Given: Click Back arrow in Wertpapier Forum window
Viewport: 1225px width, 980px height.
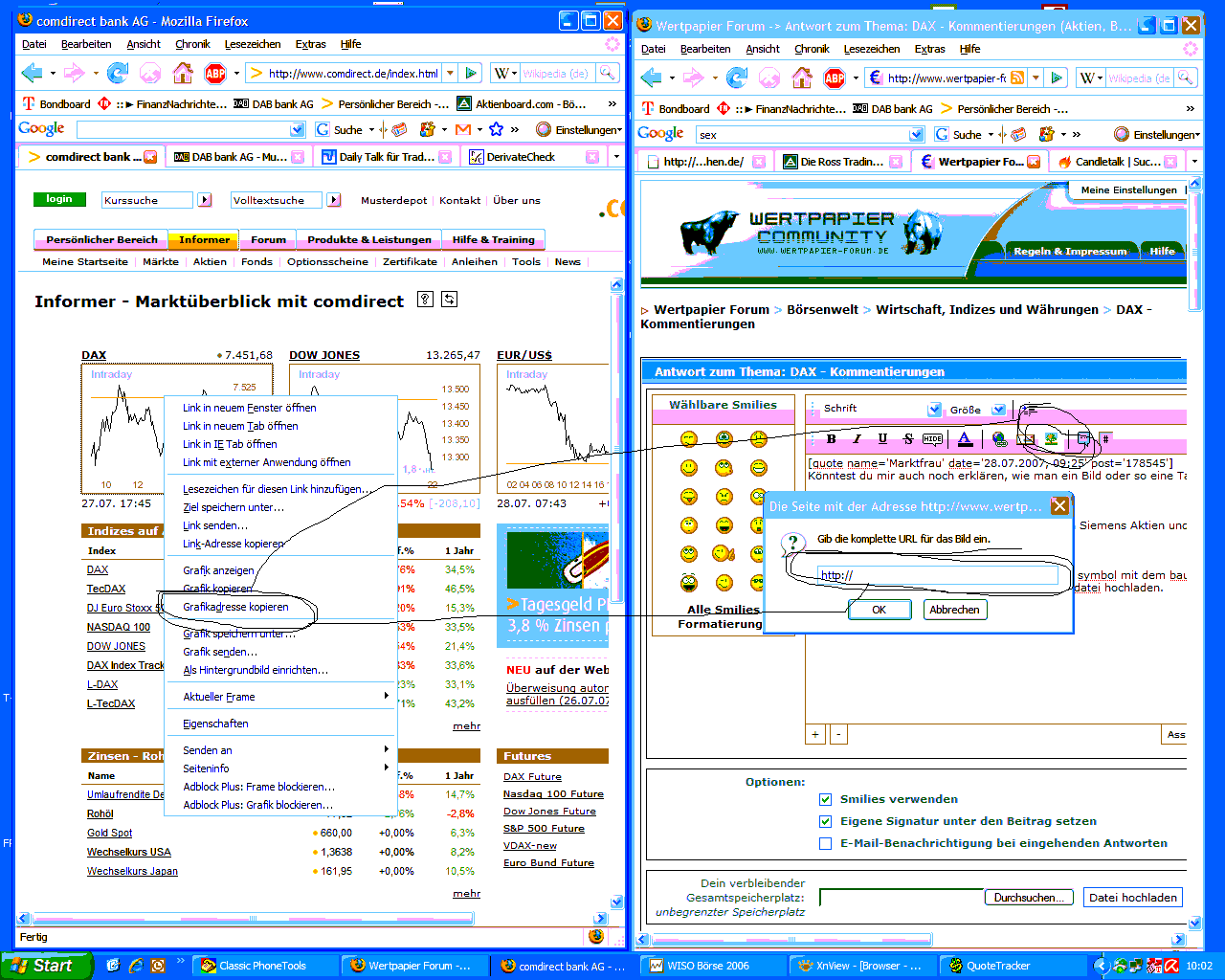Looking at the screenshot, I should [x=652, y=78].
